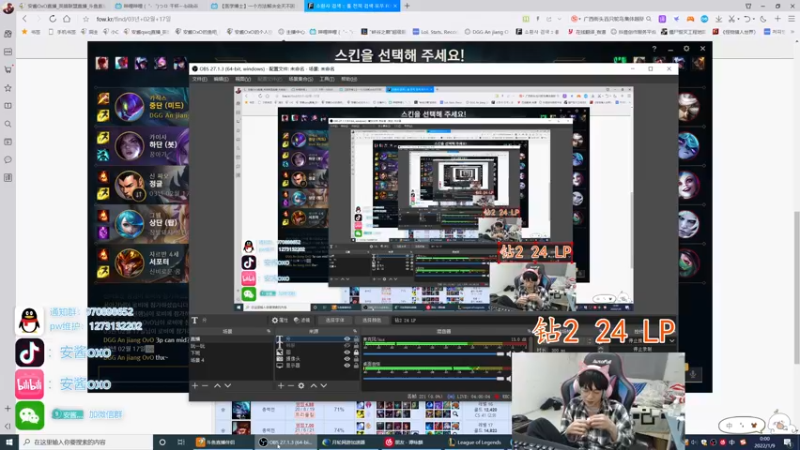Mute the second OBS mixer channel speaker
Image resolution: width=800 pixels, height=450 pixels.
[x=509, y=379]
